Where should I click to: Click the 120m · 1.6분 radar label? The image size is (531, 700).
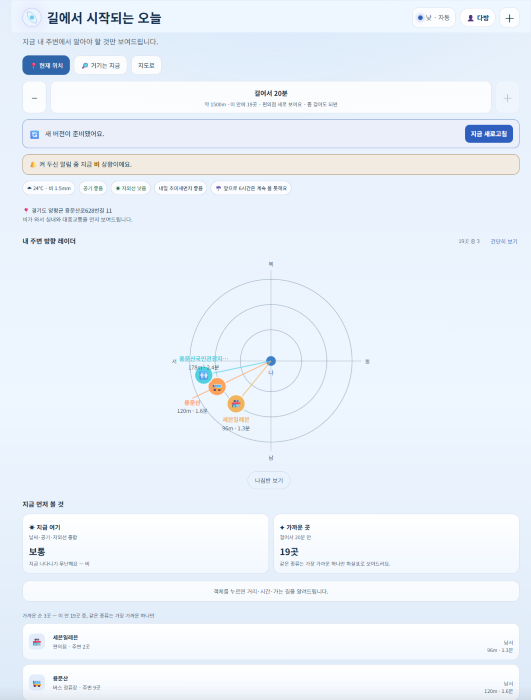point(192,411)
